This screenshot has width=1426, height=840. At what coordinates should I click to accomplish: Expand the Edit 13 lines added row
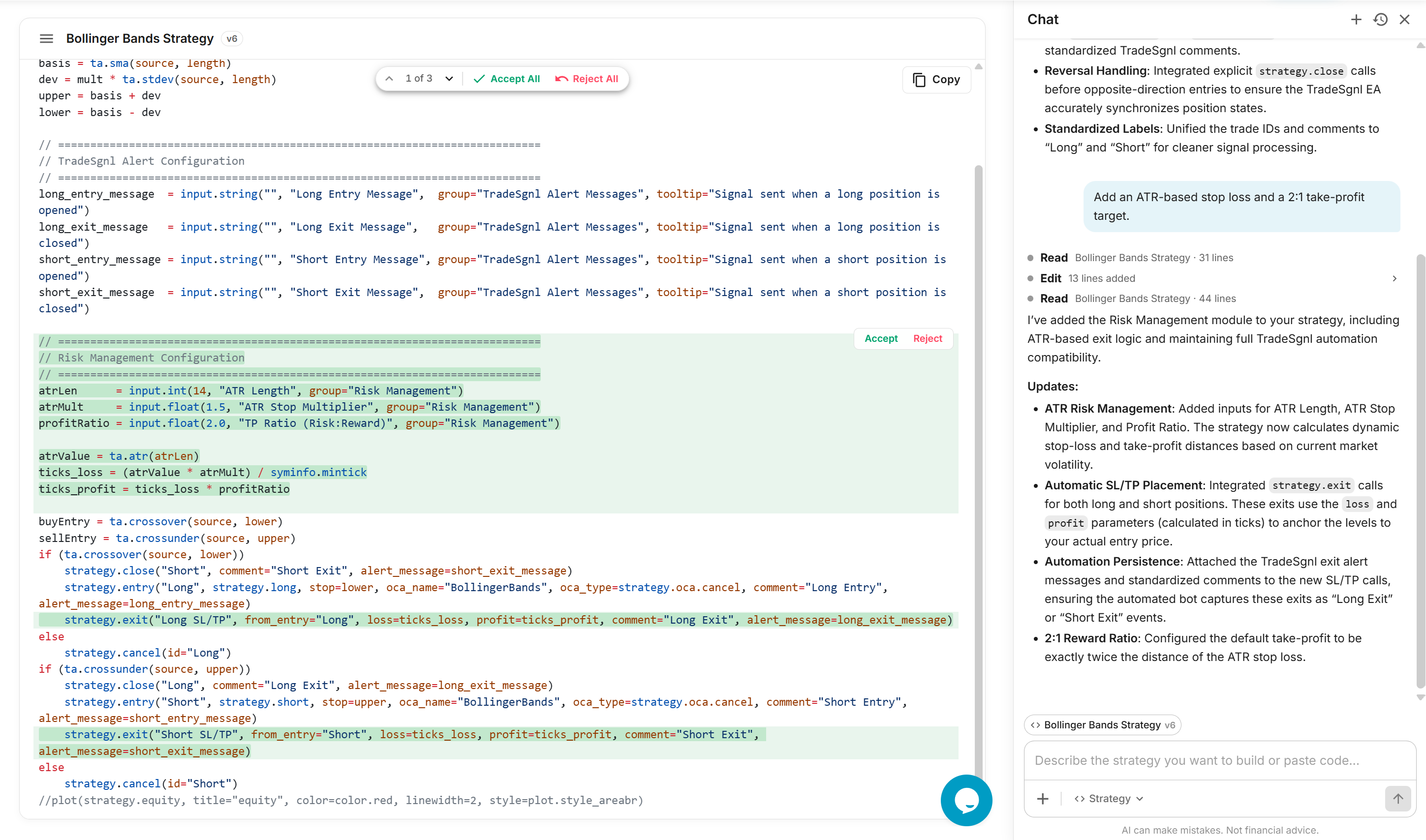pos(1212,278)
